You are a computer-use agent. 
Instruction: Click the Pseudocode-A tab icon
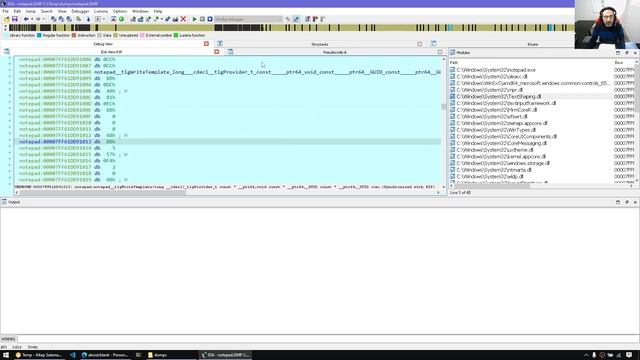tap(230, 52)
